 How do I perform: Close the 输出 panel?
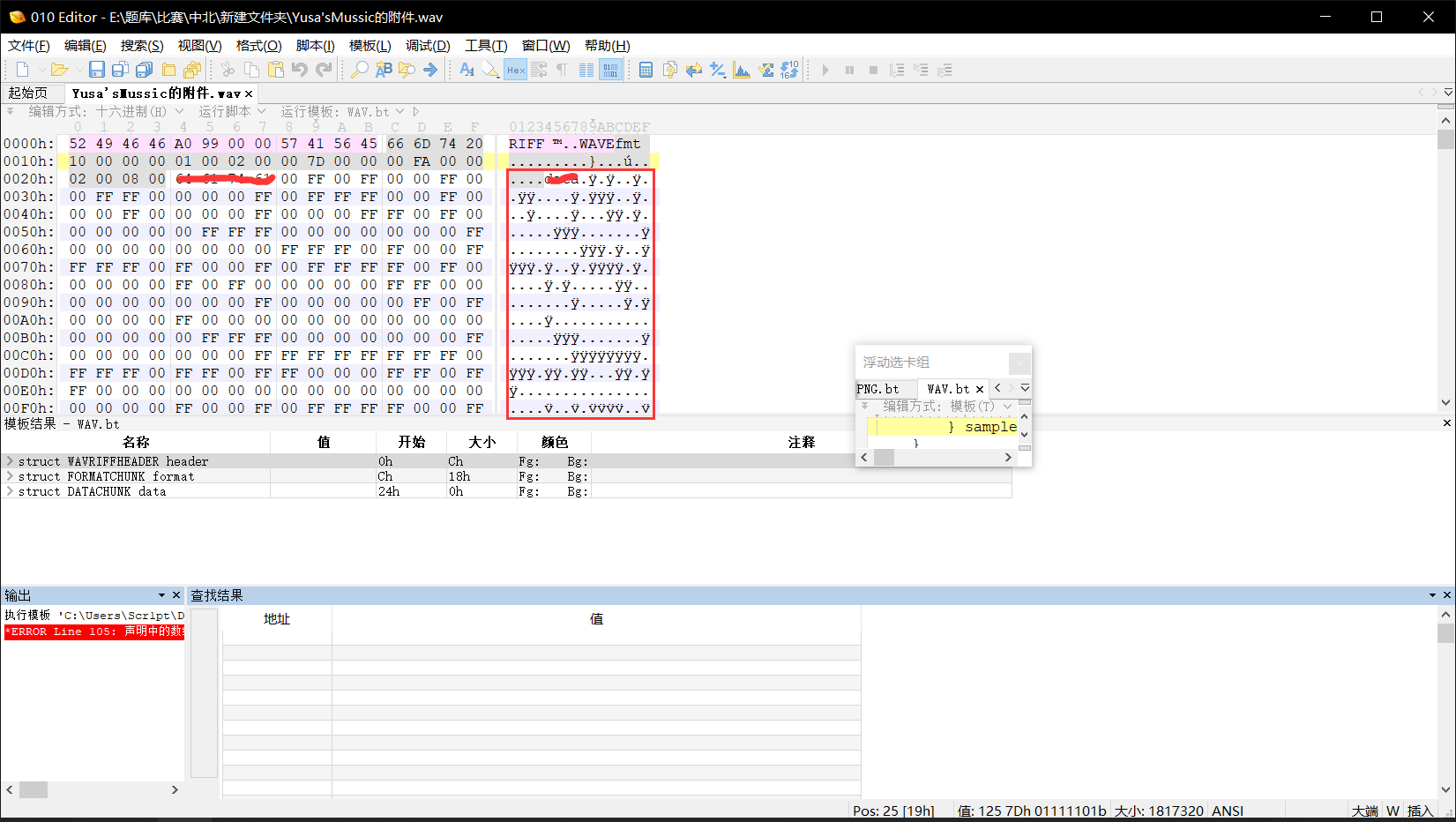coord(175,595)
